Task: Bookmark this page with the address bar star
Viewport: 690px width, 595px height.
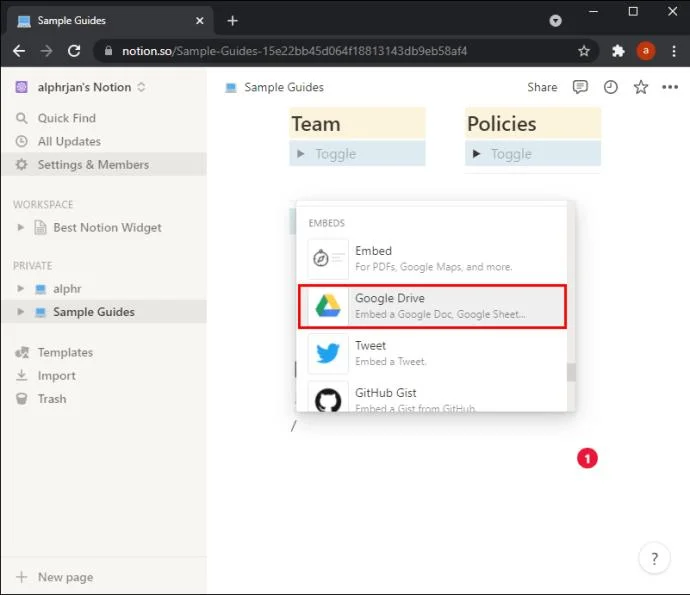Action: [x=584, y=51]
